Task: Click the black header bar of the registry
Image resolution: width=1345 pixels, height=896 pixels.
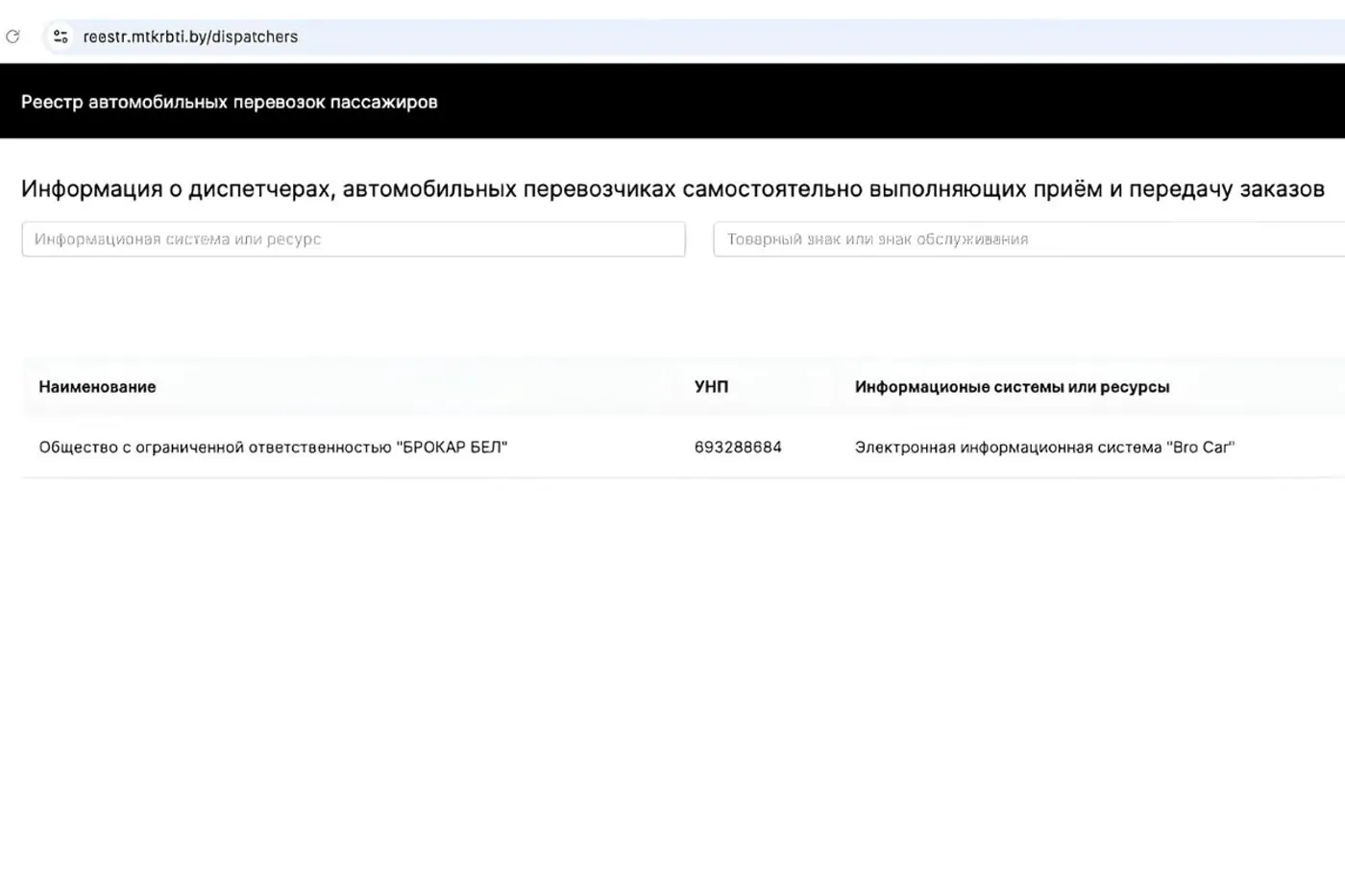Action: [x=672, y=101]
